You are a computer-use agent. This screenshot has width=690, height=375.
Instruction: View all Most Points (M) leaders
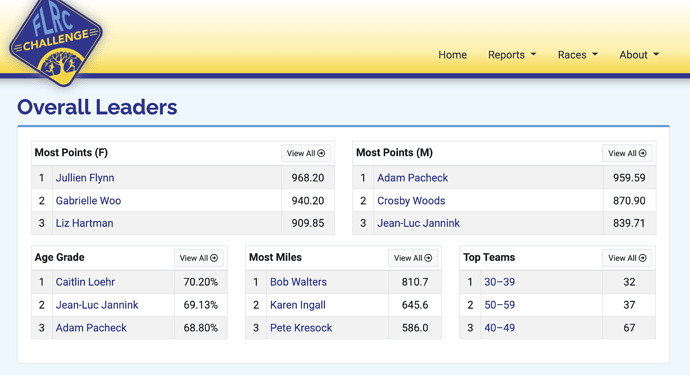(627, 153)
